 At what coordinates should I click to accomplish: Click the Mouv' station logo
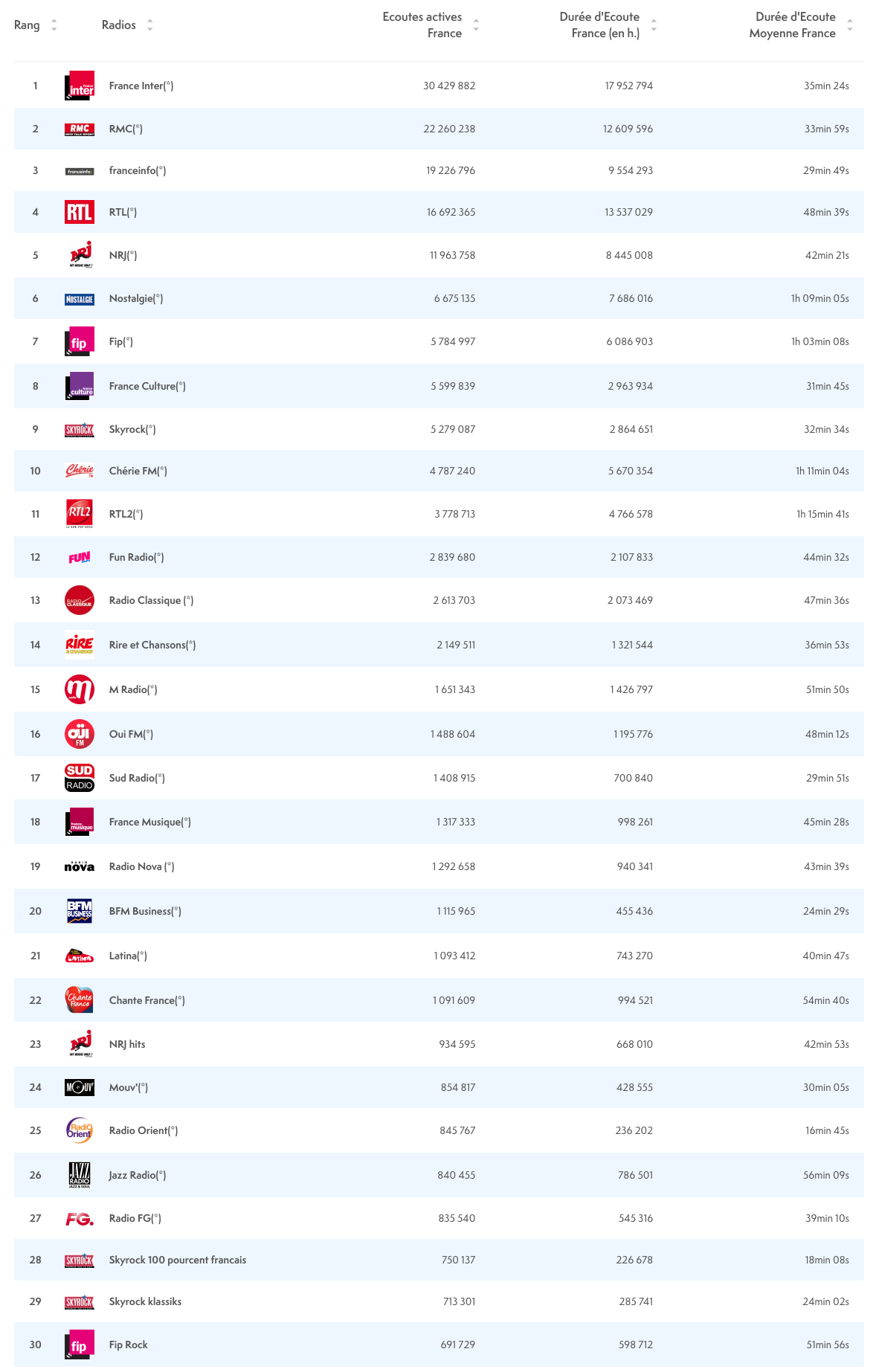80,1087
